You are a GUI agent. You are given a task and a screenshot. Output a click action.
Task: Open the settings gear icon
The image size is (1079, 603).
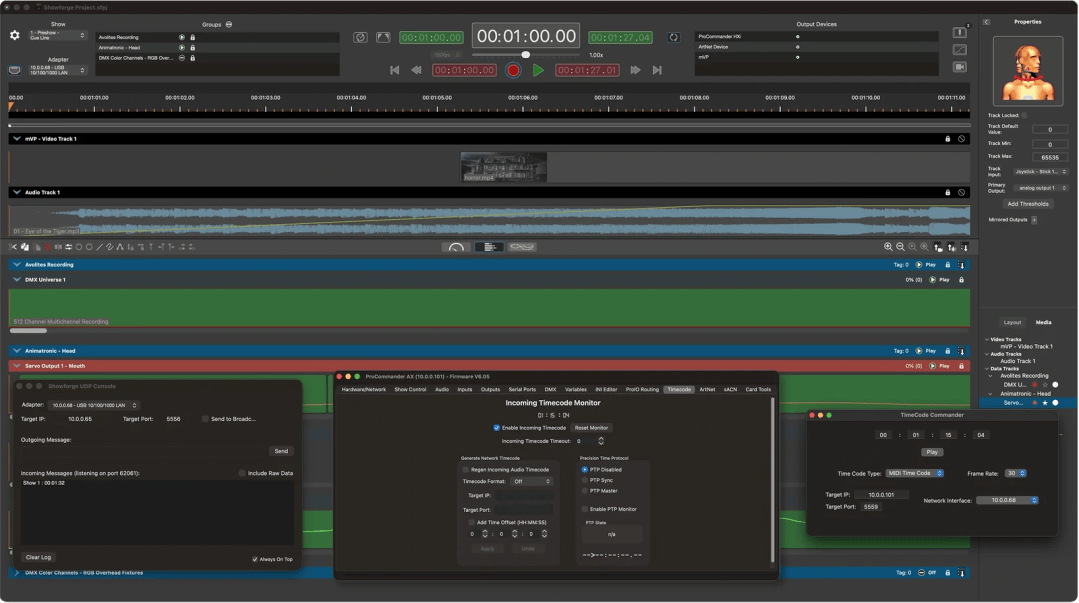point(14,35)
